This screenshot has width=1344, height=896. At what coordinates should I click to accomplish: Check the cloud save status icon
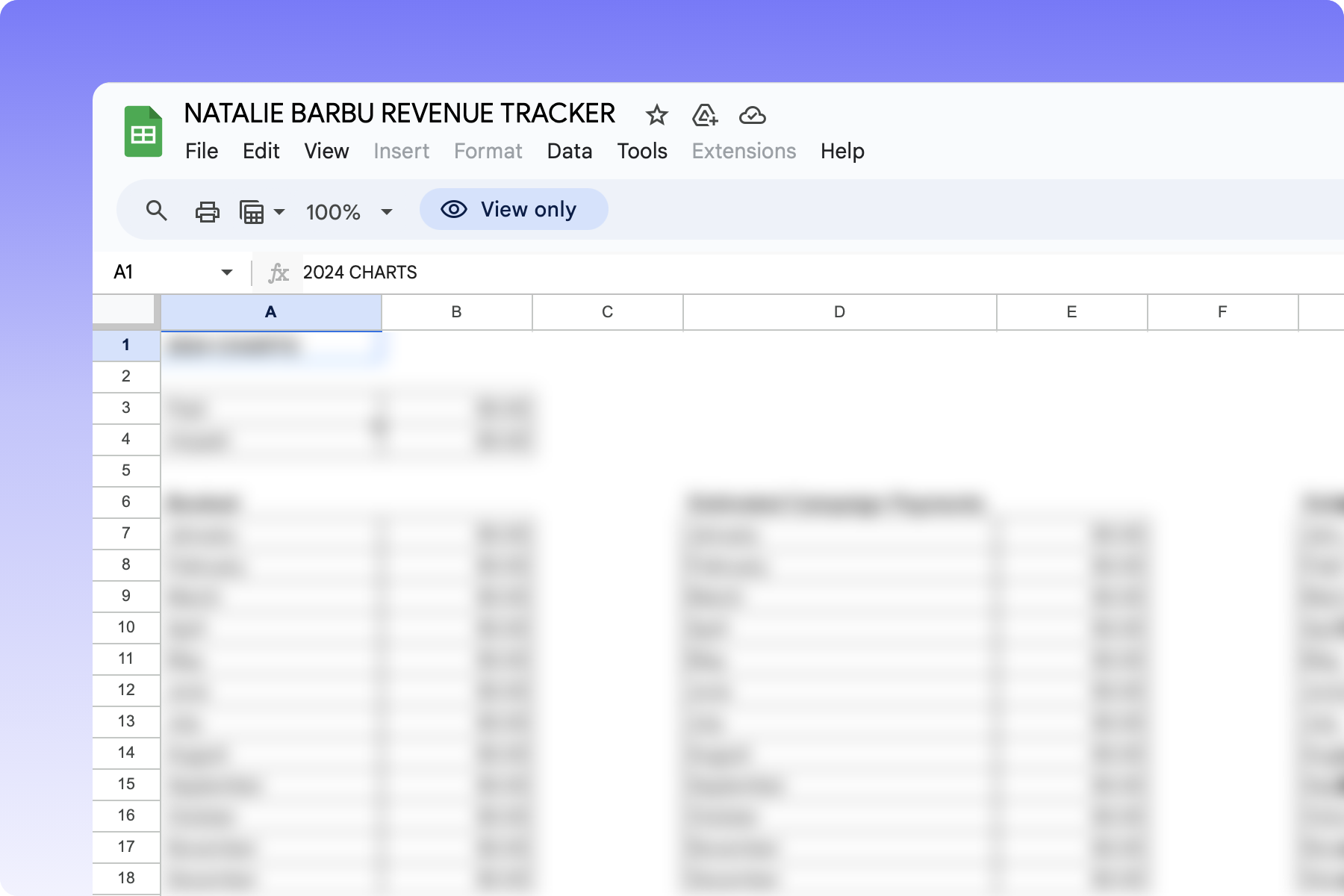pyautogui.click(x=753, y=115)
